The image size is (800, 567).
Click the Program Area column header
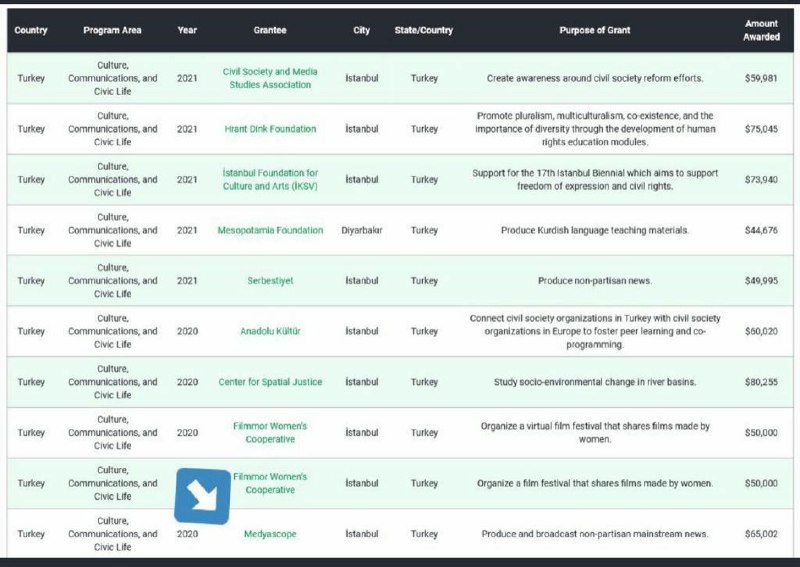112,30
